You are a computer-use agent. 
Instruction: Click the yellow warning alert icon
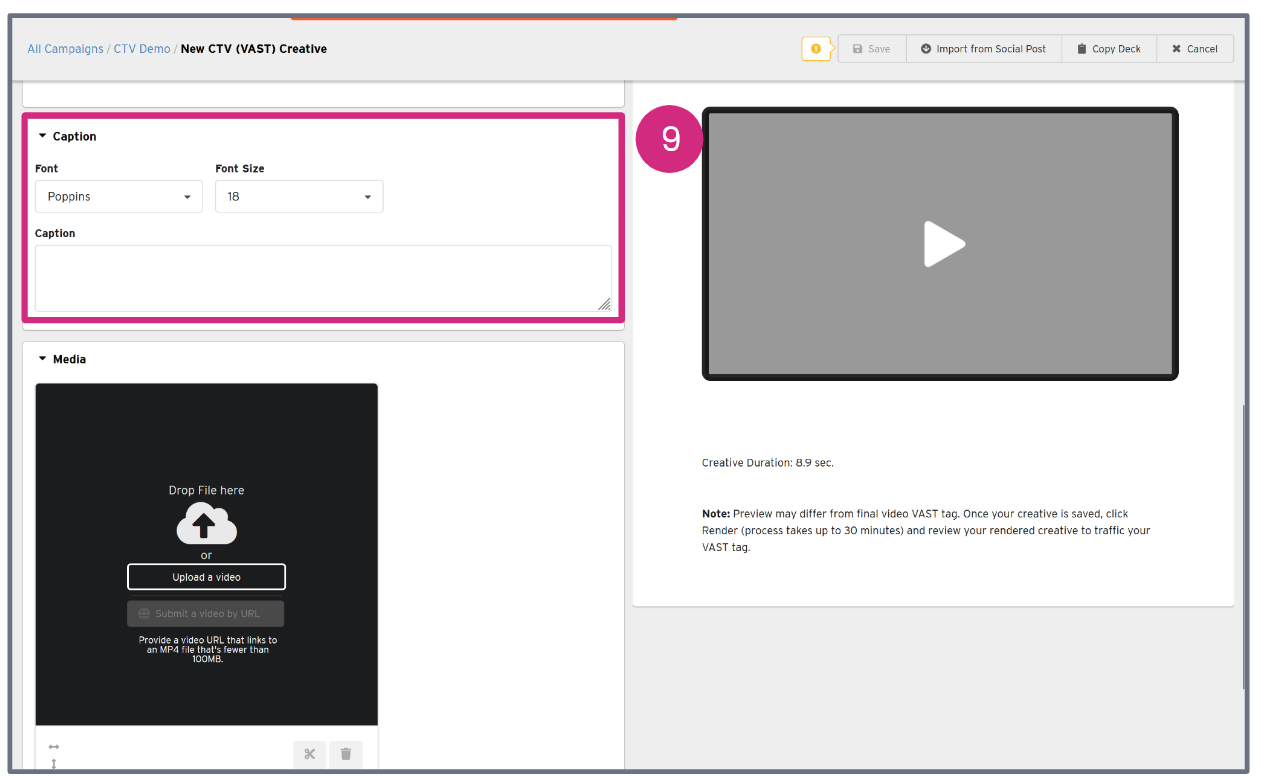tap(816, 49)
